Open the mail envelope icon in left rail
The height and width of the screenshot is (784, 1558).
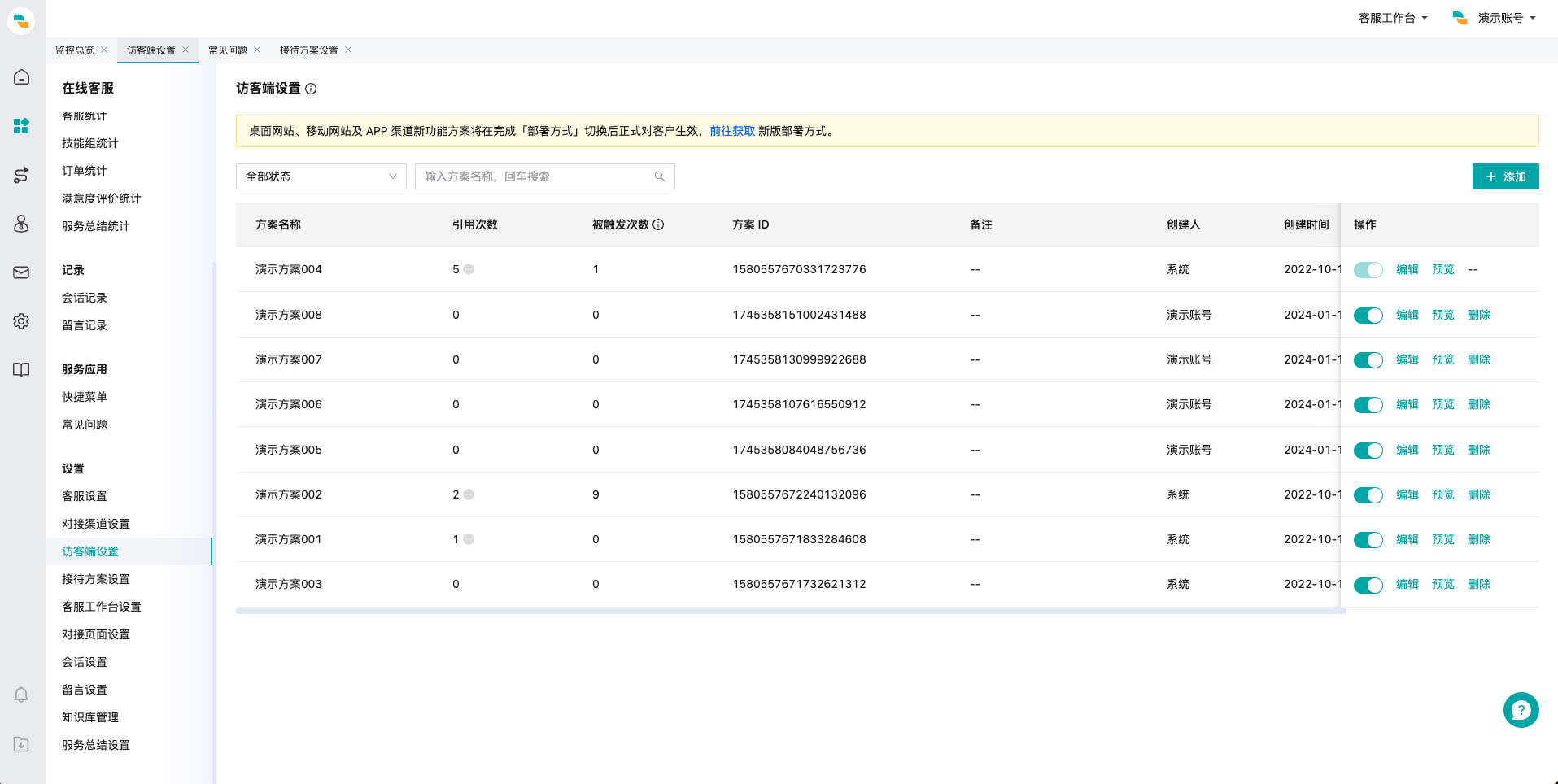21,272
